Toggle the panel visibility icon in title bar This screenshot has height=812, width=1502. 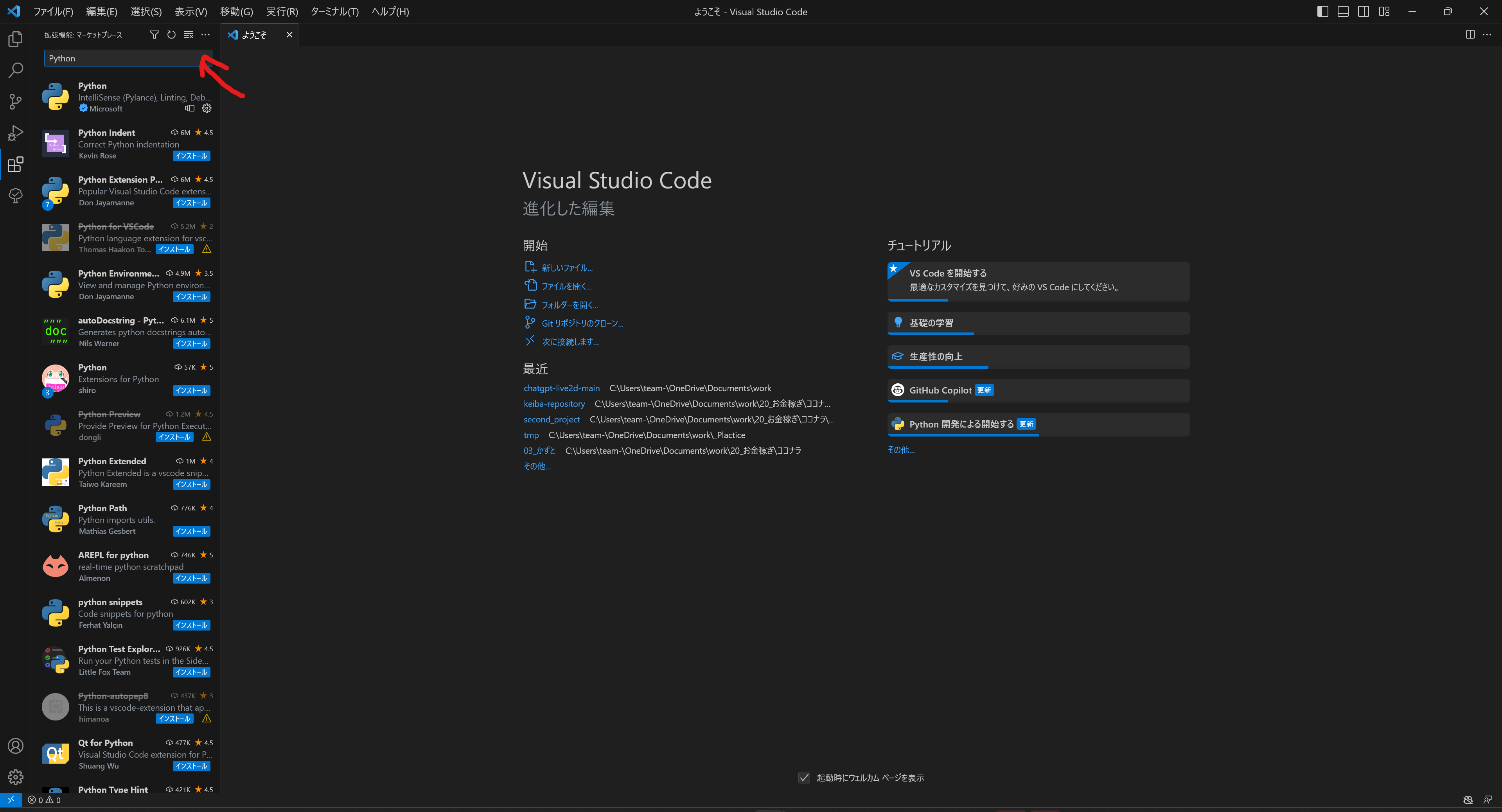tap(1343, 11)
